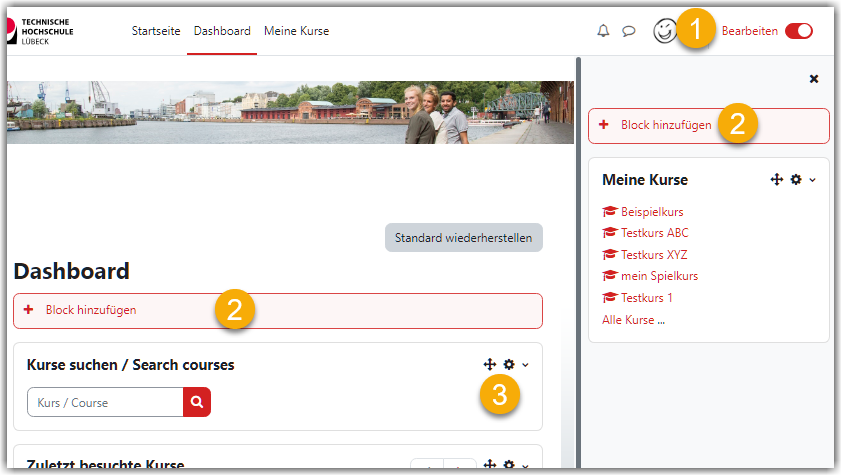
Task: Click Standard wiederherstellen button
Action: [463, 237]
